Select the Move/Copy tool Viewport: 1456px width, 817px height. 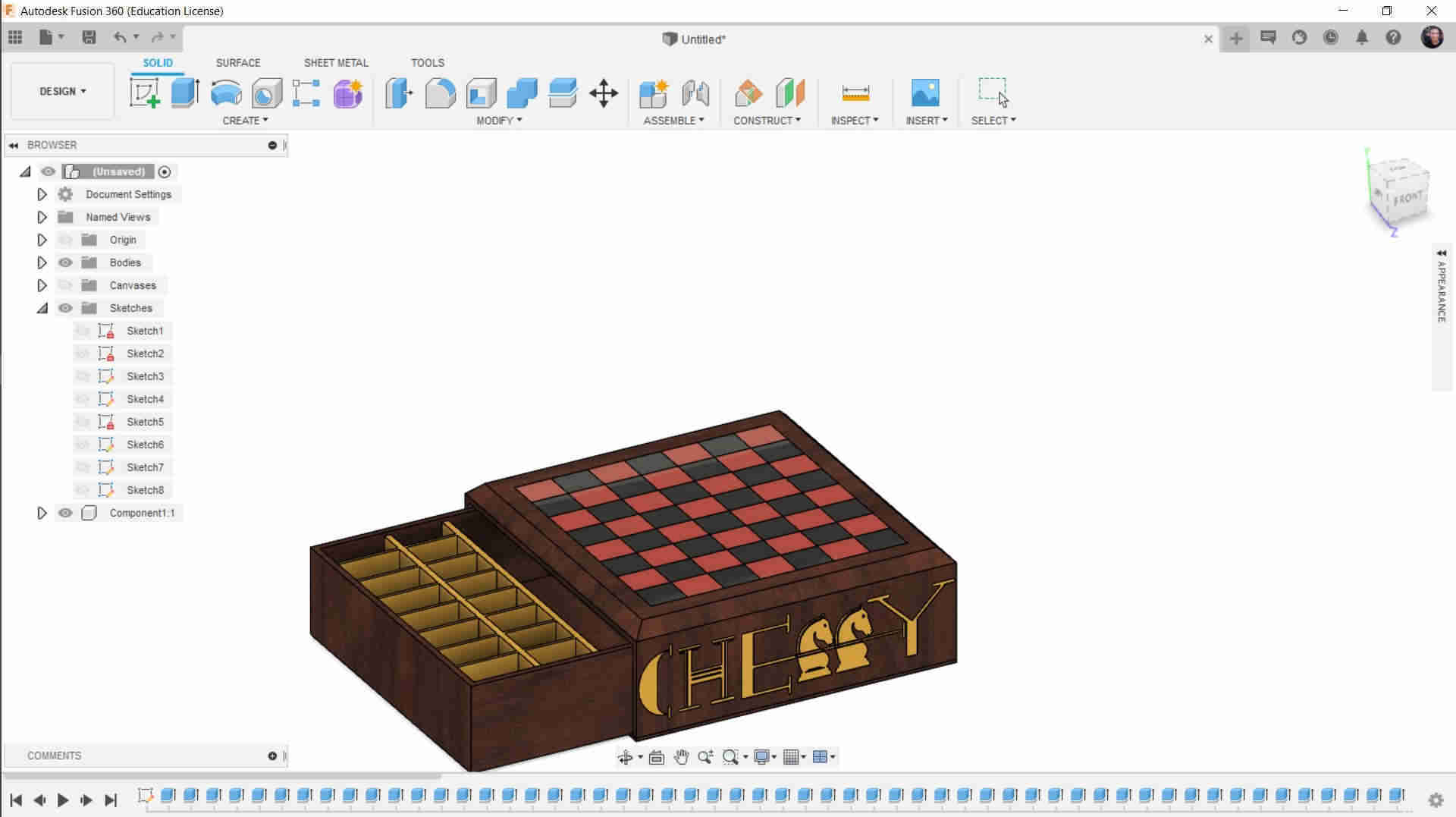coord(604,93)
